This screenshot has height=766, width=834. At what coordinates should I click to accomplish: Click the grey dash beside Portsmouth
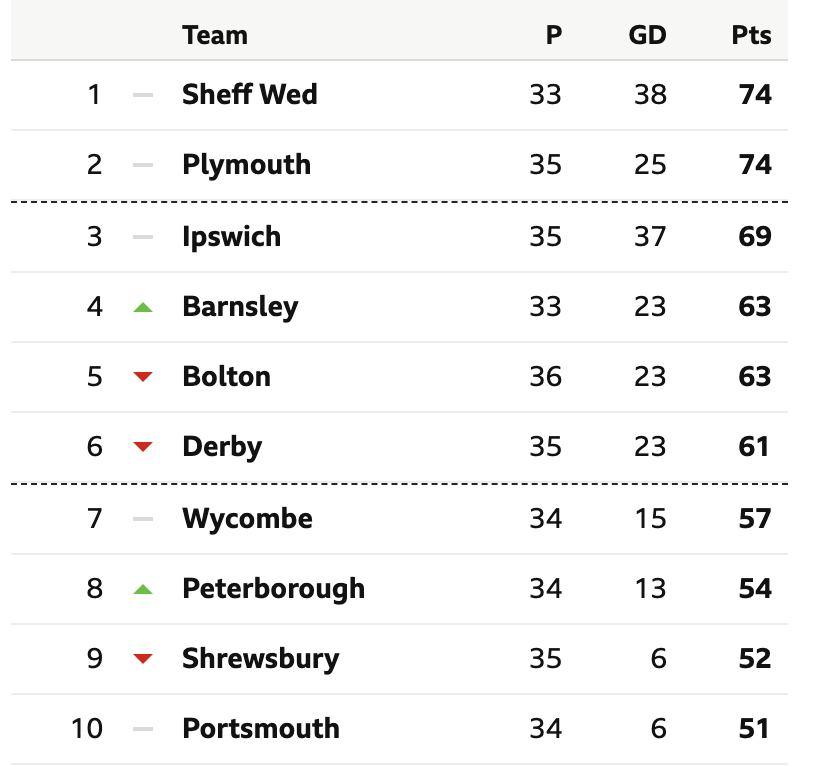click(x=143, y=729)
